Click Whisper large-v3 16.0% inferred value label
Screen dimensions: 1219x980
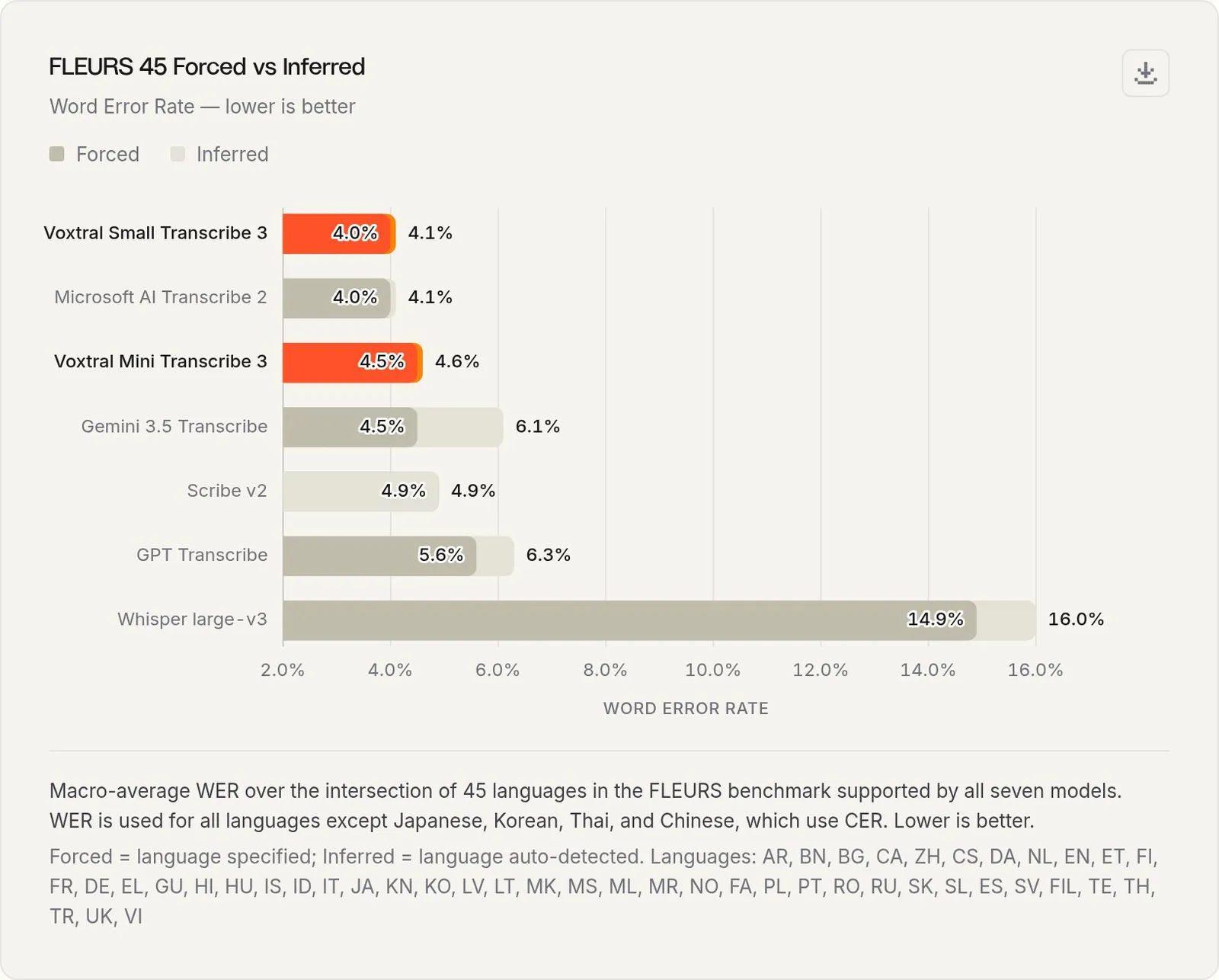click(1076, 619)
